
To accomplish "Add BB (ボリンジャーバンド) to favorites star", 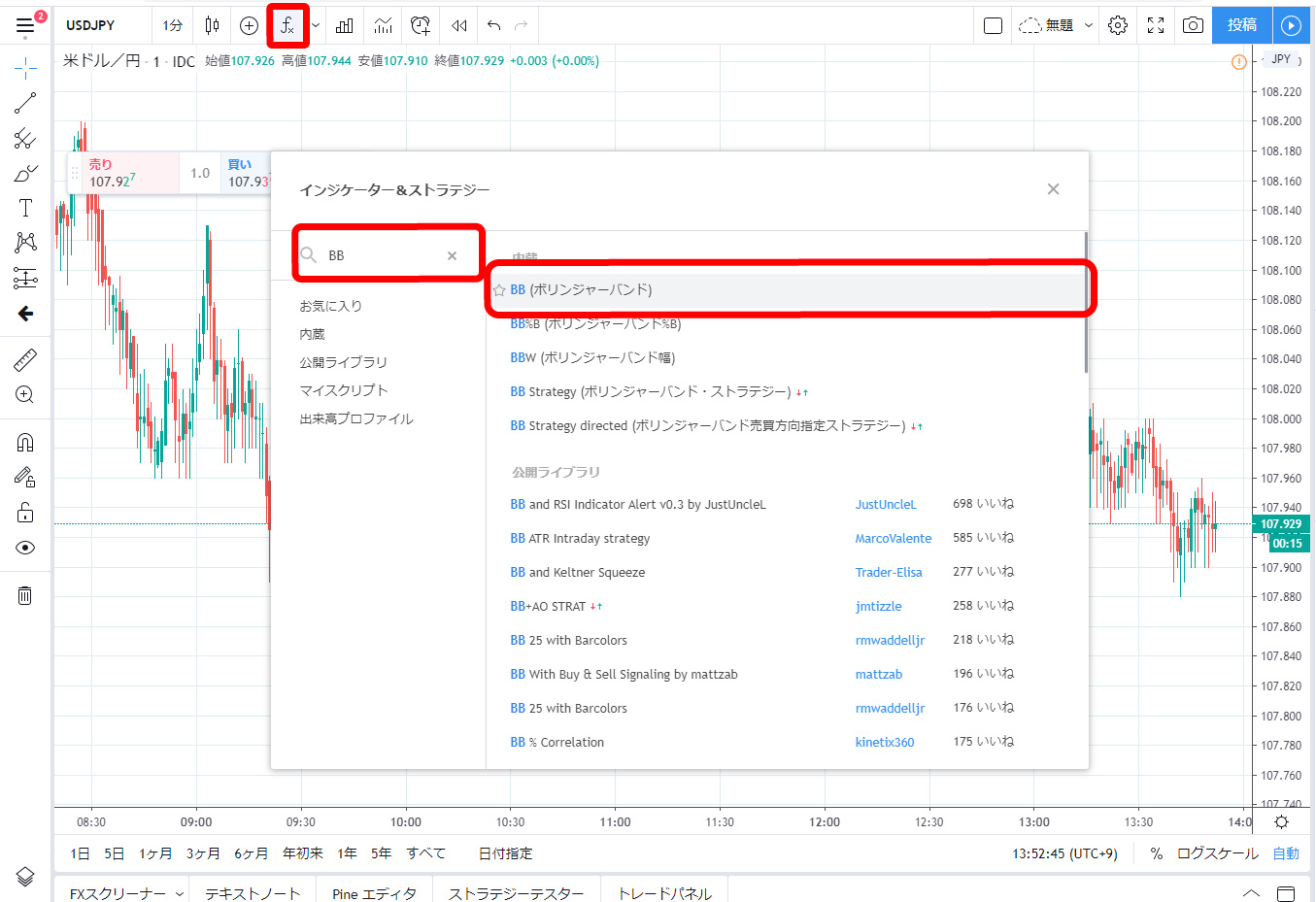I will pyautogui.click(x=499, y=290).
